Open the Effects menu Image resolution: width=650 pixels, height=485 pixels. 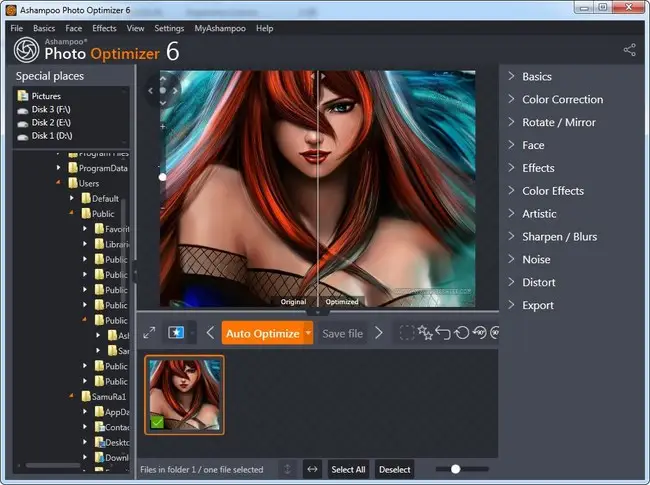pyautogui.click(x=104, y=28)
